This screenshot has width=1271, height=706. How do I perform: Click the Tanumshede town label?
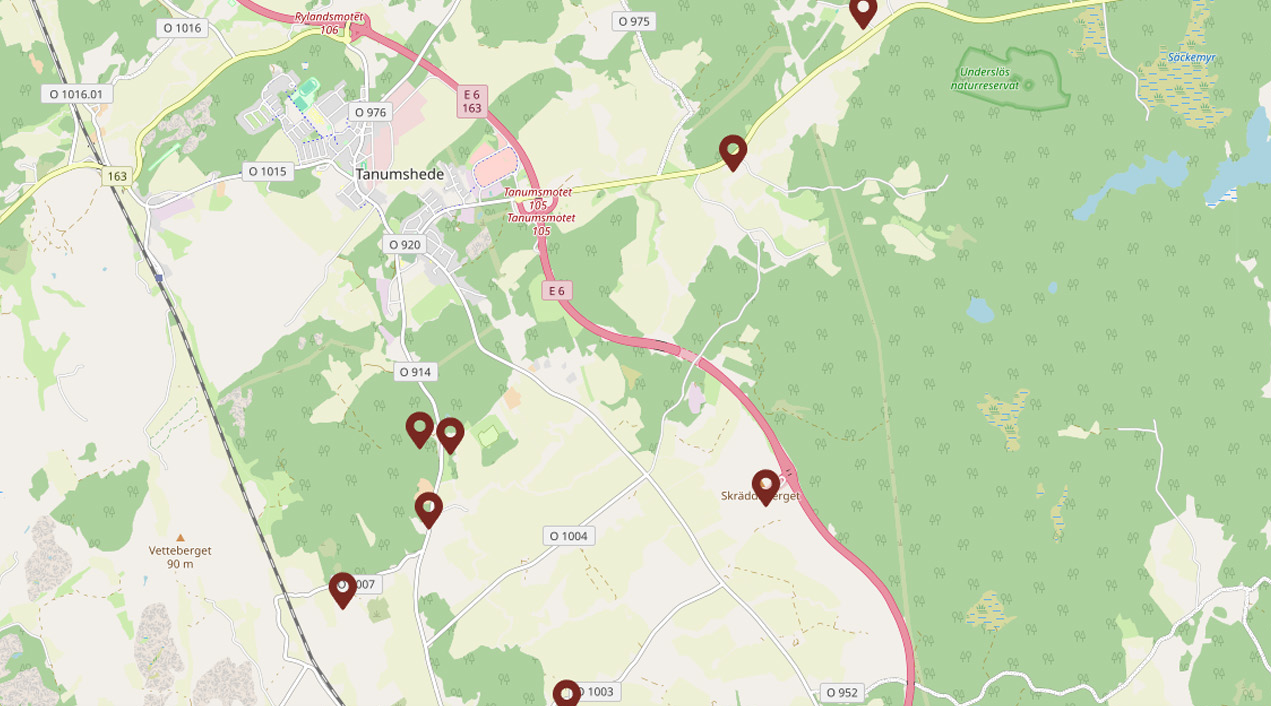pyautogui.click(x=400, y=174)
